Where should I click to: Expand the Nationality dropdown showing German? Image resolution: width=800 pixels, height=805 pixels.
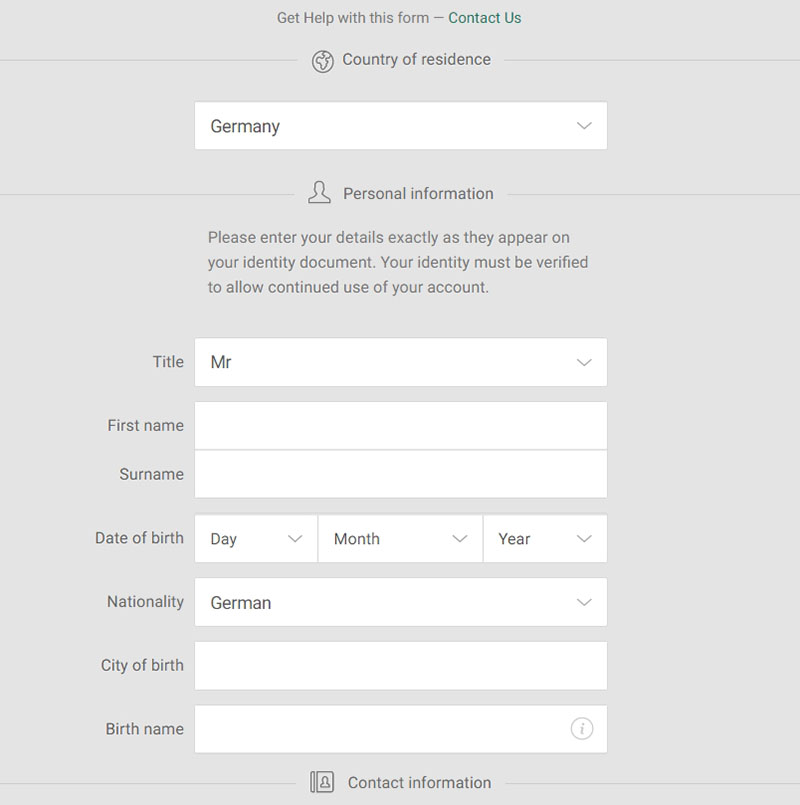(401, 602)
